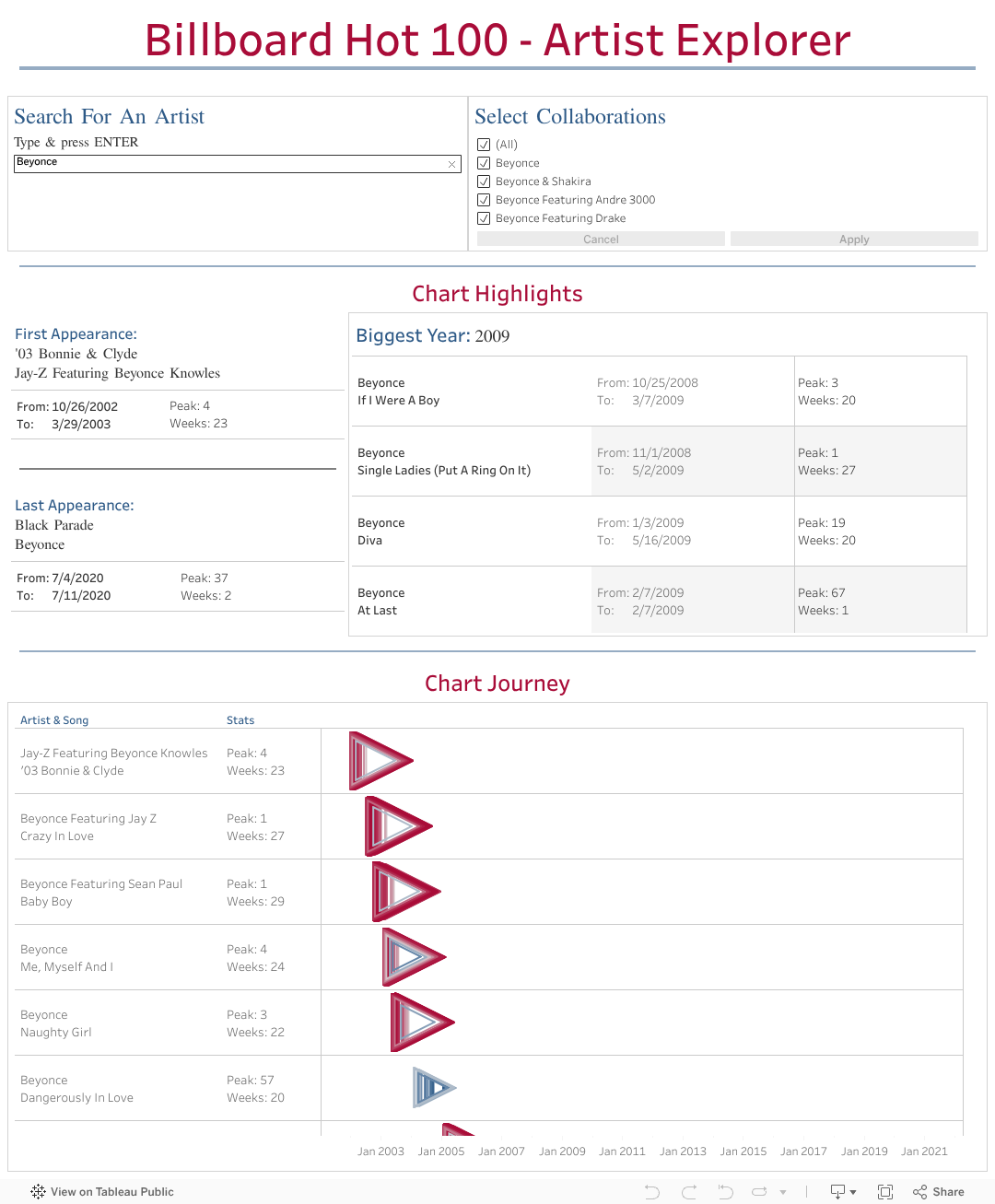Select the blue Dangerously In Love triangle mark
The width and height of the screenshot is (995, 1204).
(x=433, y=1088)
